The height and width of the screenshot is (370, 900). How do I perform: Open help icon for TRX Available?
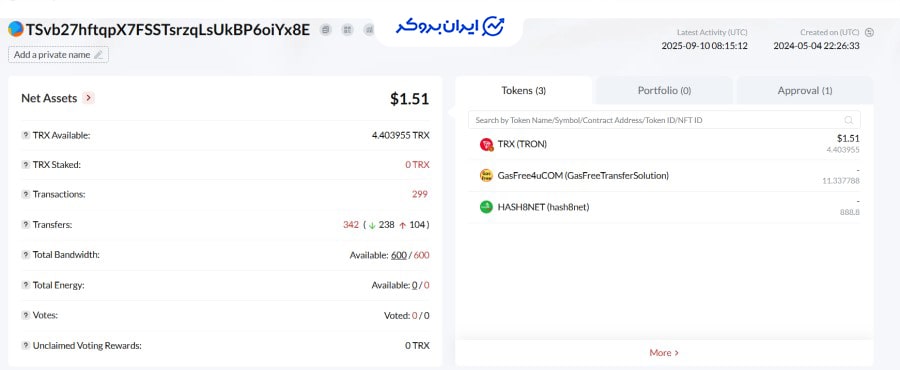point(25,135)
